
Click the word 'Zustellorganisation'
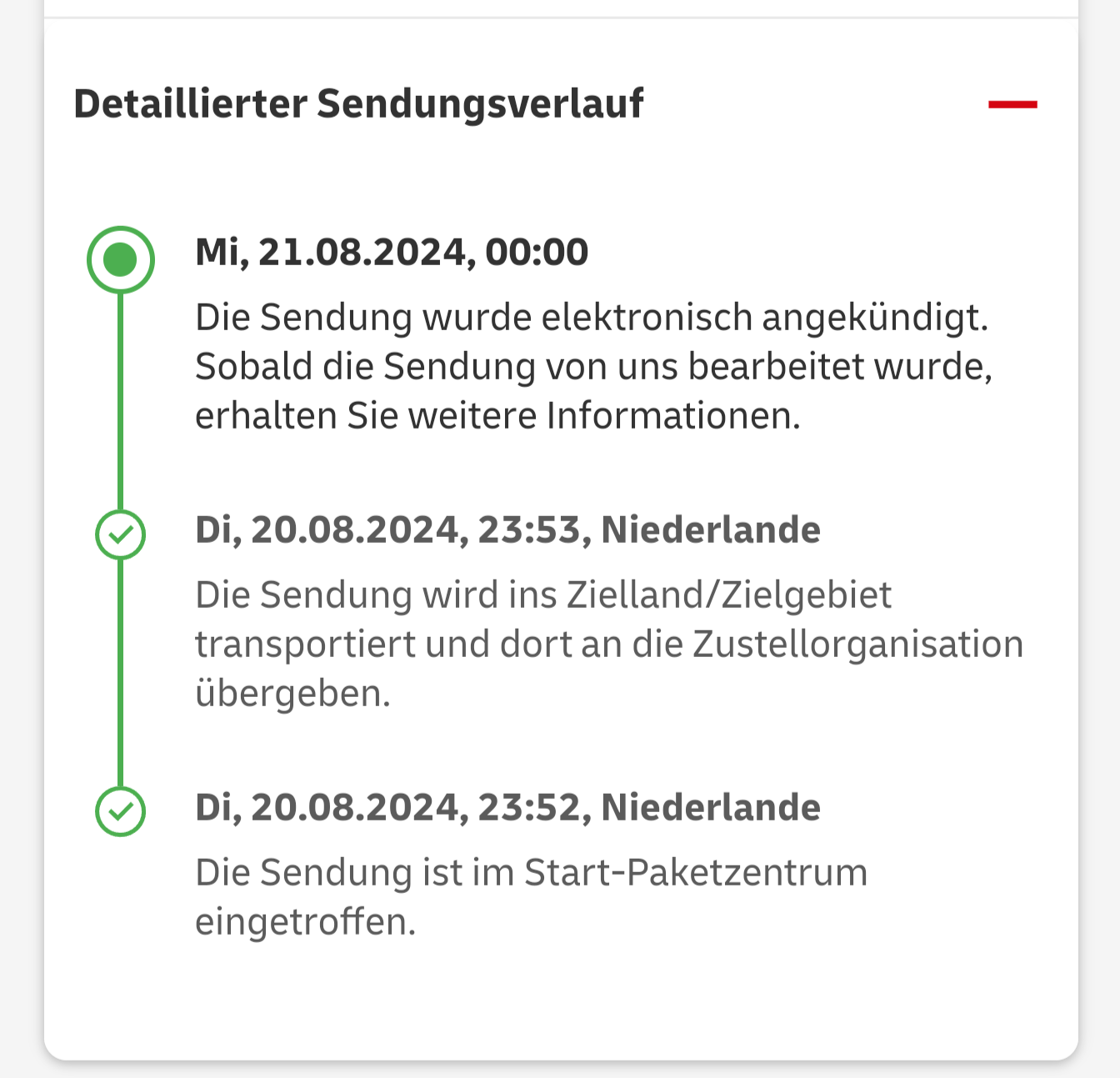coord(857,644)
